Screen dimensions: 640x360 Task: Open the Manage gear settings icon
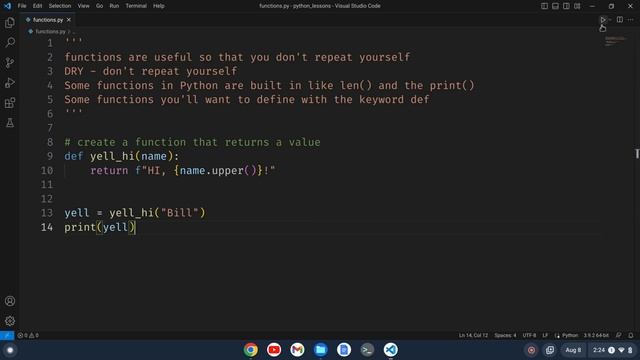[x=10, y=321]
